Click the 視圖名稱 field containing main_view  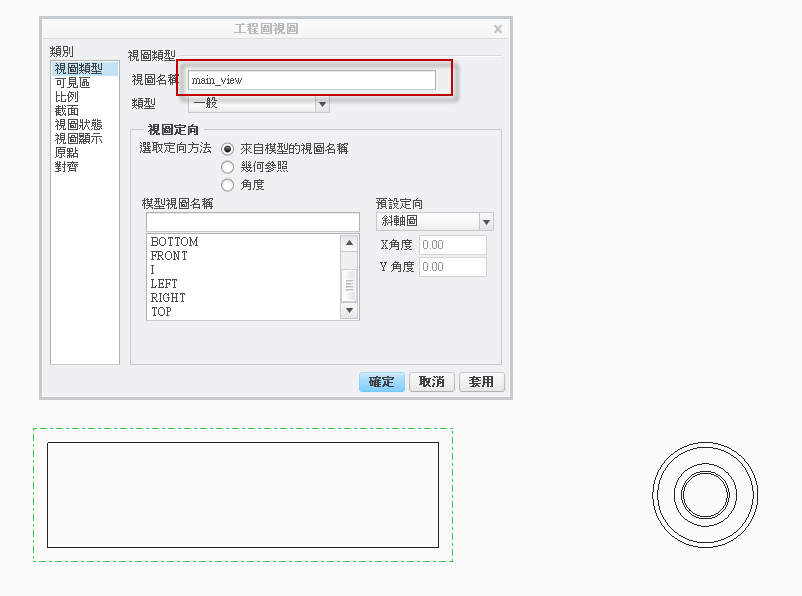pos(312,80)
